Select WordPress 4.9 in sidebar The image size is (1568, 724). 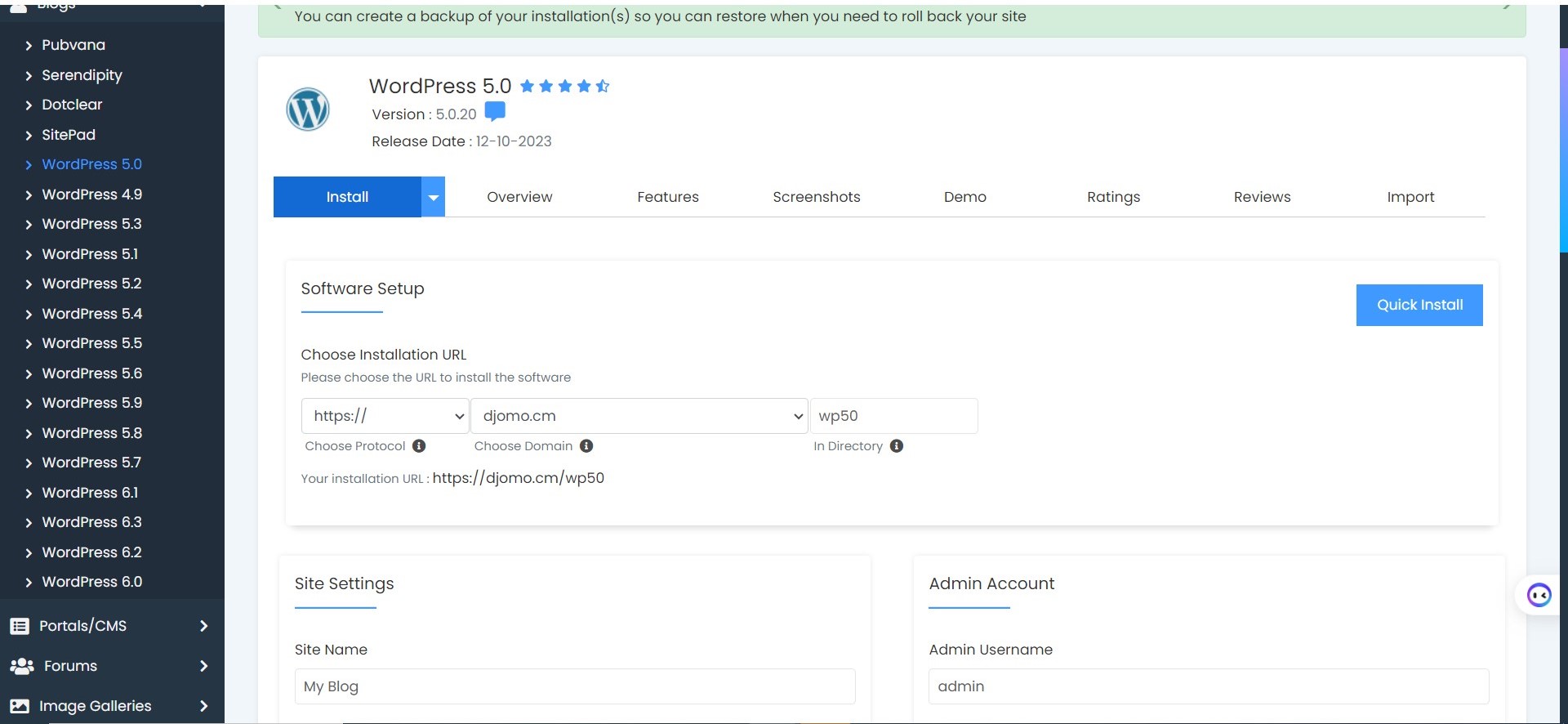point(91,194)
